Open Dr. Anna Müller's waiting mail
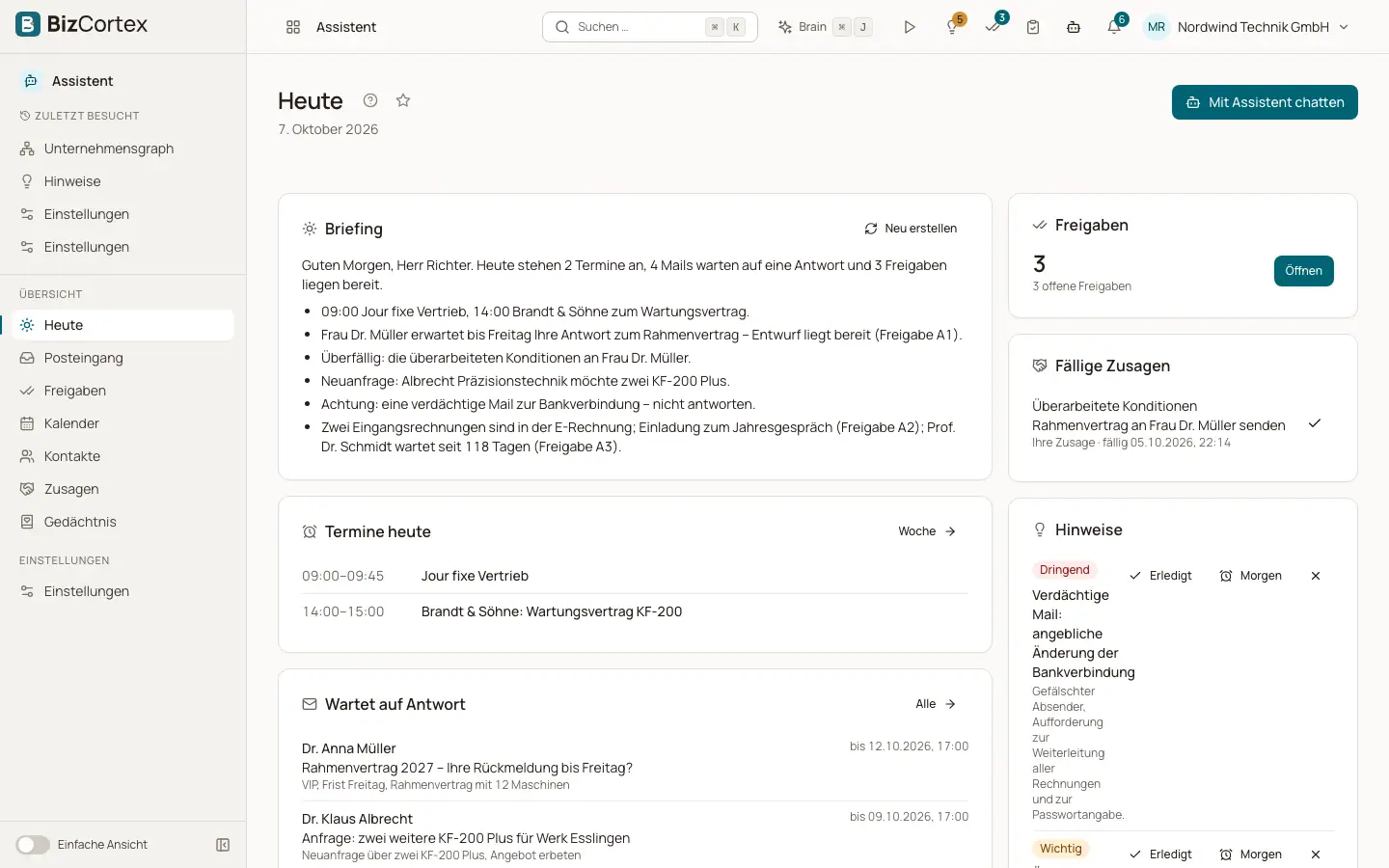 click(x=635, y=767)
